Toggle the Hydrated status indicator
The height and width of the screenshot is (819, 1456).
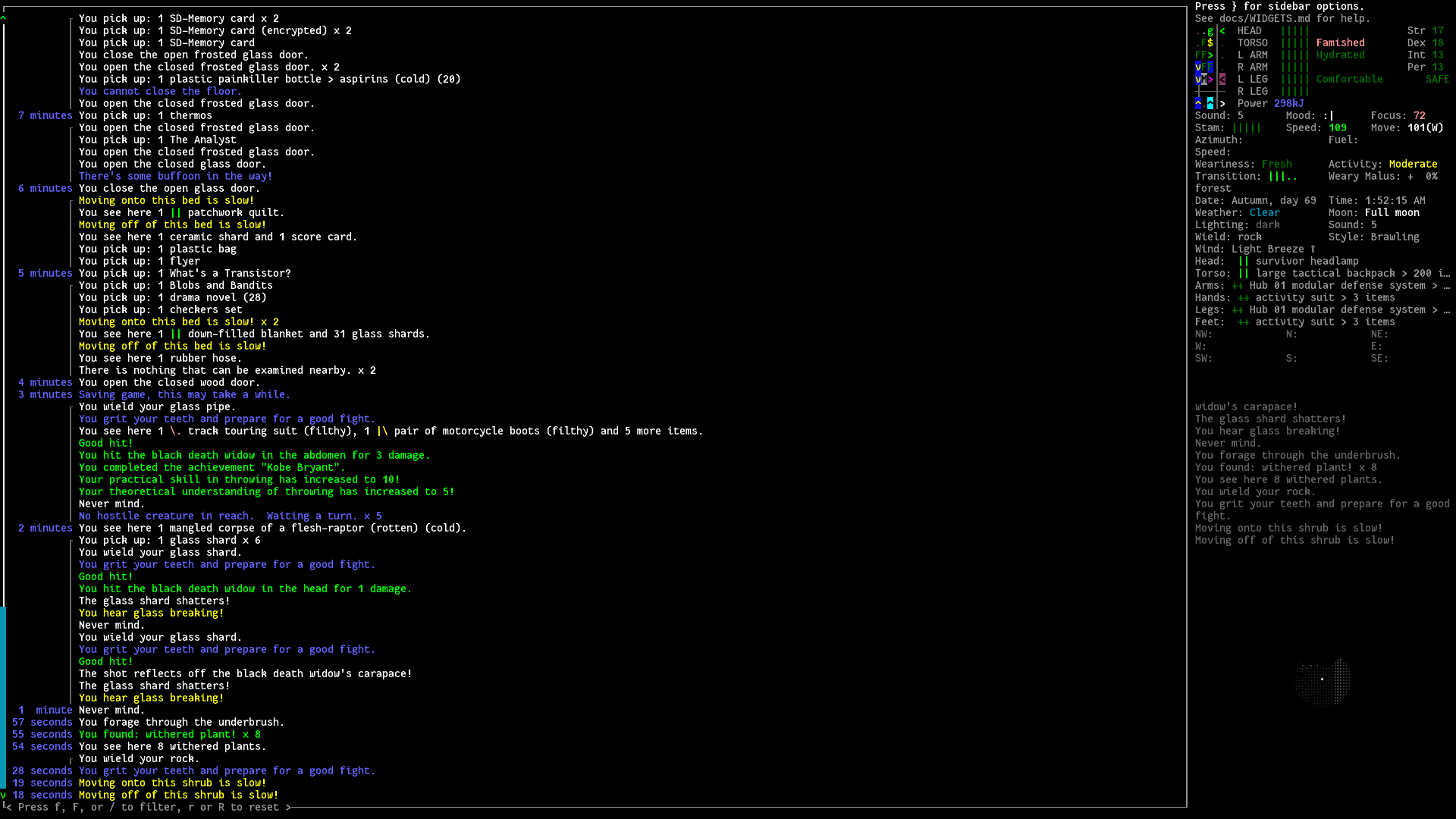tap(1342, 55)
